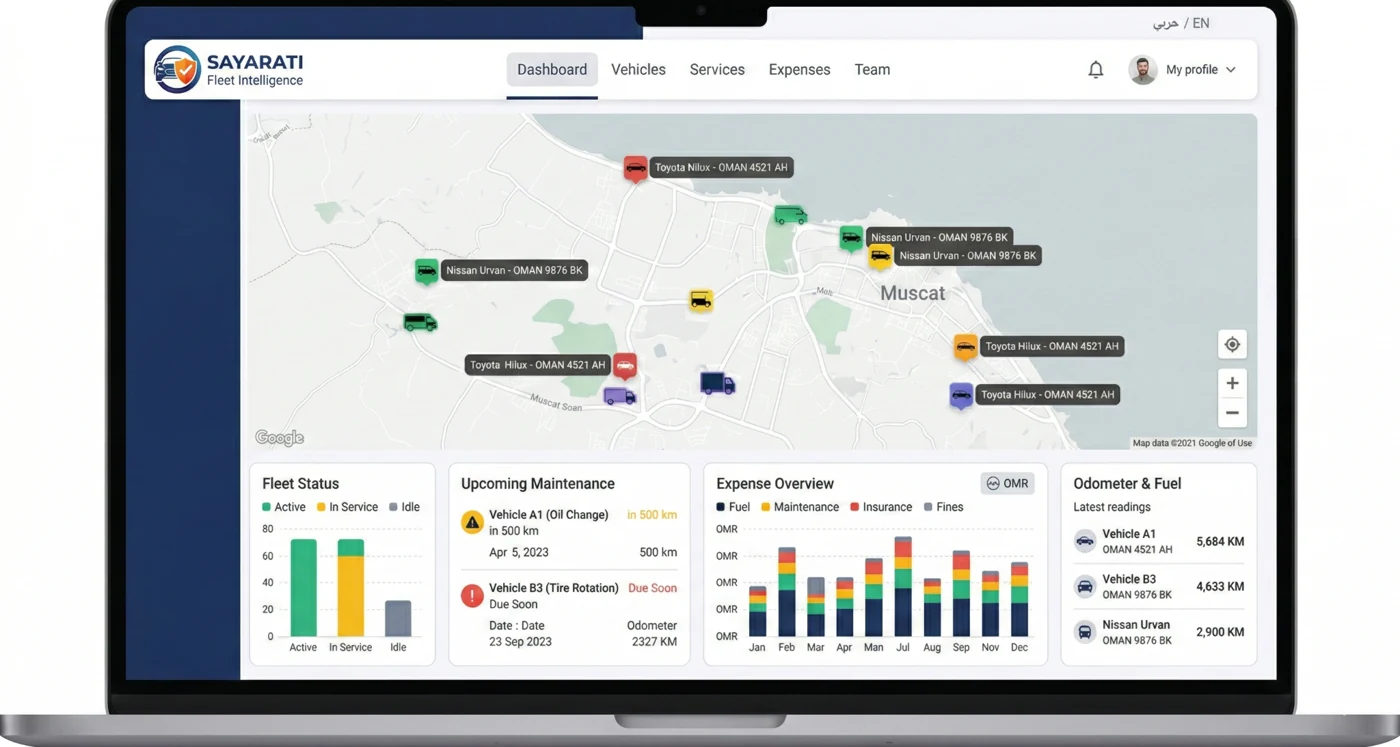Zoom out of the map
This screenshot has width=1400, height=747.
coord(1232,412)
